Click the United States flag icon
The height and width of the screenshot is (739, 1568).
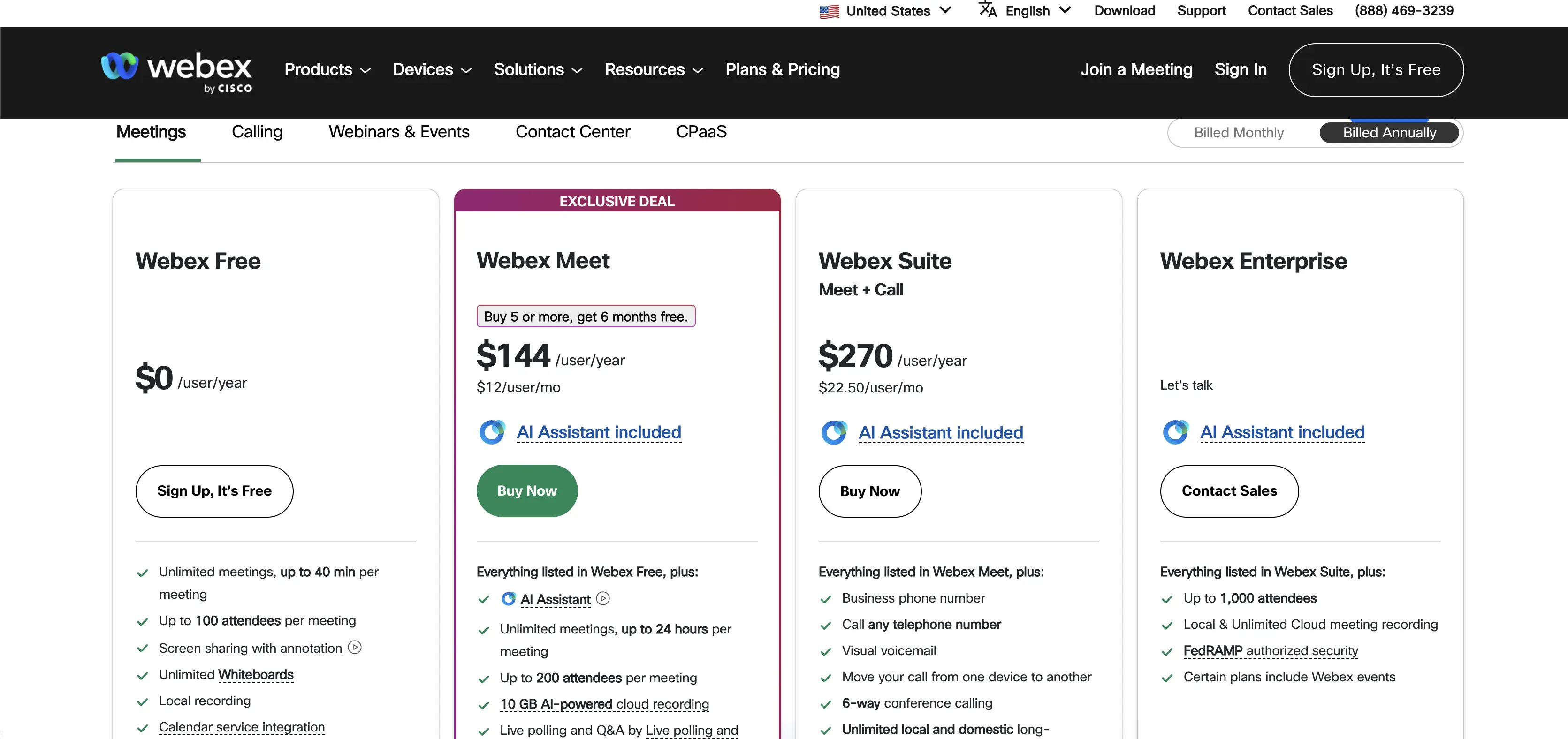(x=829, y=12)
